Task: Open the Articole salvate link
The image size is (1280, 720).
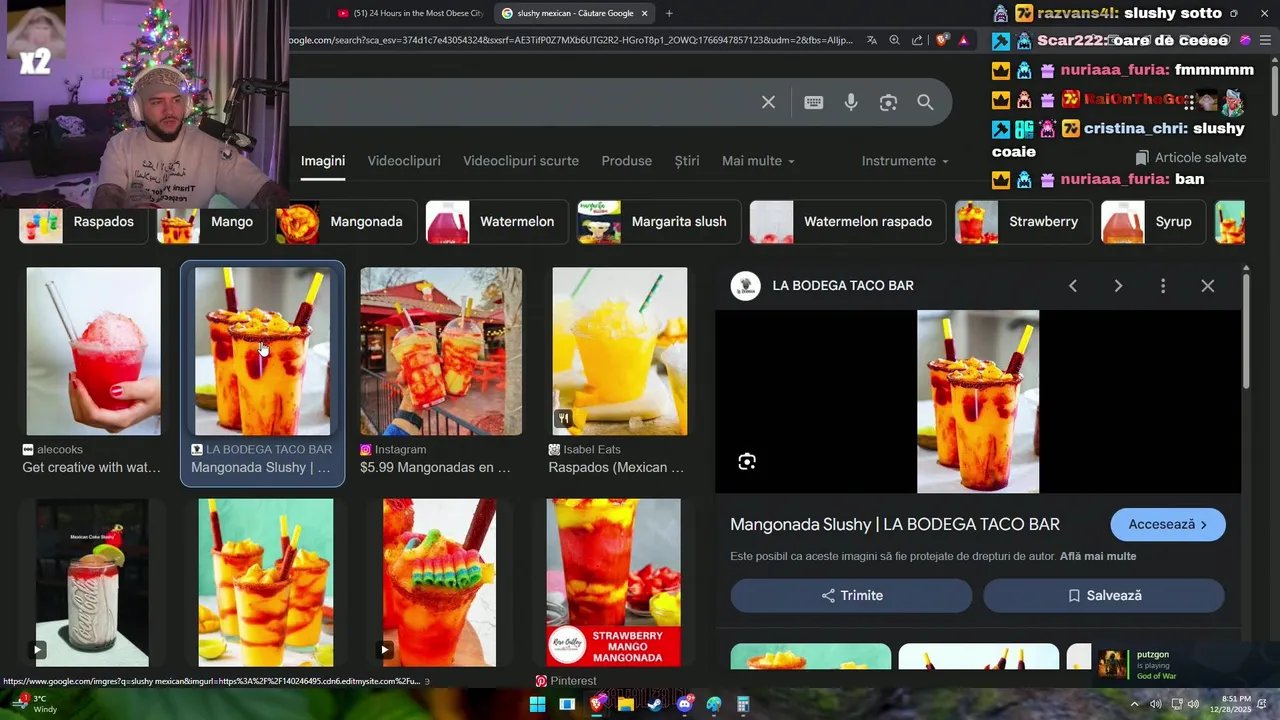Action: pos(1191,158)
